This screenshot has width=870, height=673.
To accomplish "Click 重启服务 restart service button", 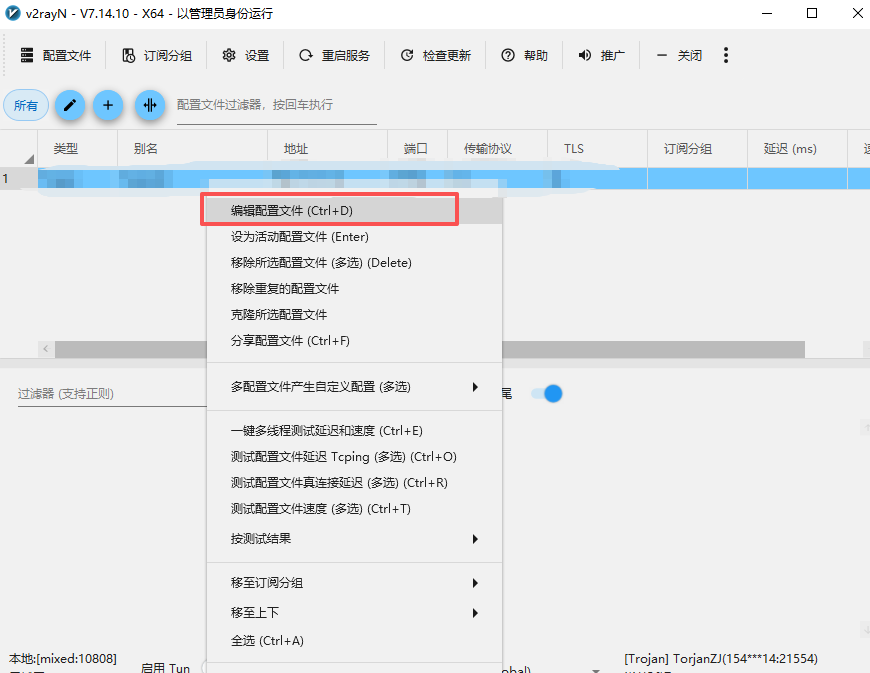I will click(x=335, y=55).
